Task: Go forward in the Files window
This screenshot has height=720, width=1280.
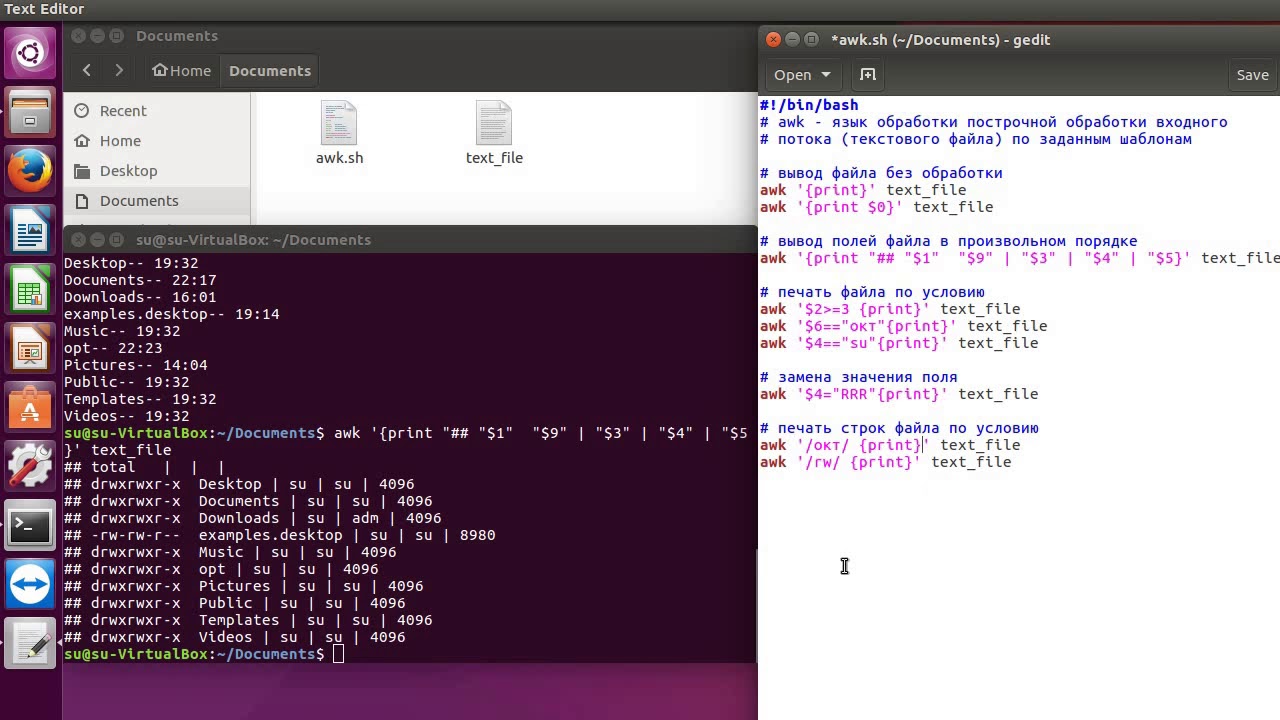Action: (x=119, y=70)
